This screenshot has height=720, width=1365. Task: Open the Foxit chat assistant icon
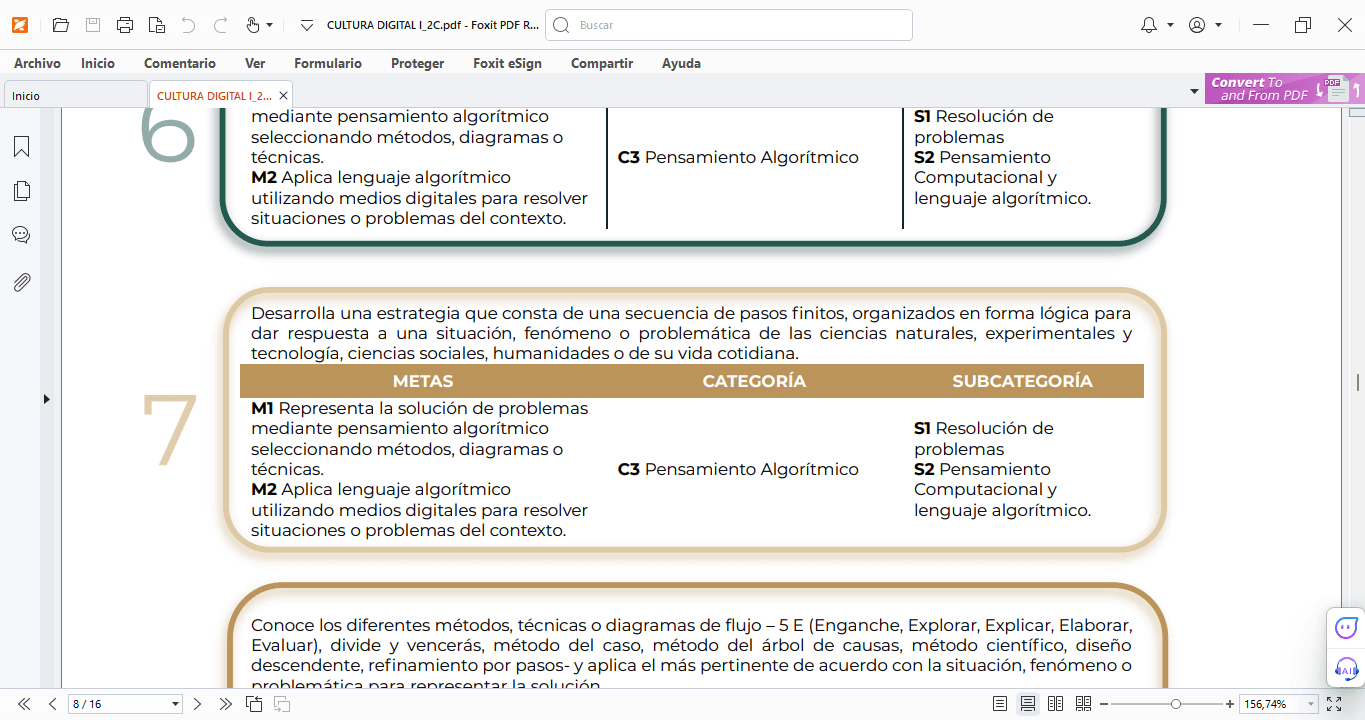point(1346,627)
